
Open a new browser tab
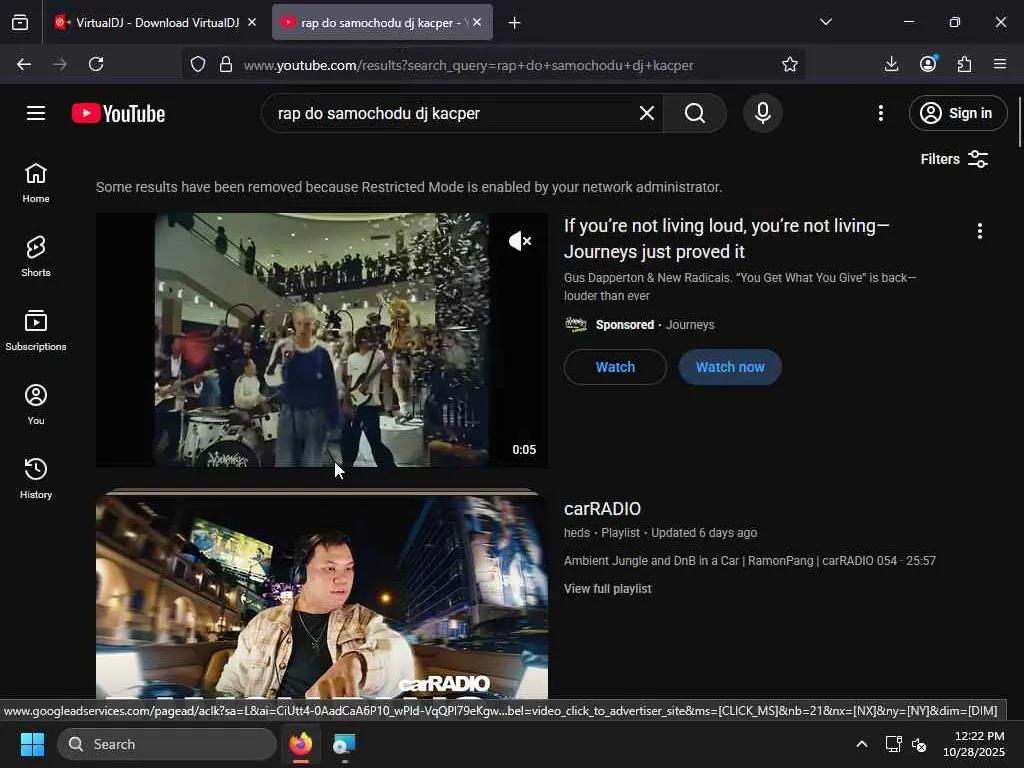[515, 23]
